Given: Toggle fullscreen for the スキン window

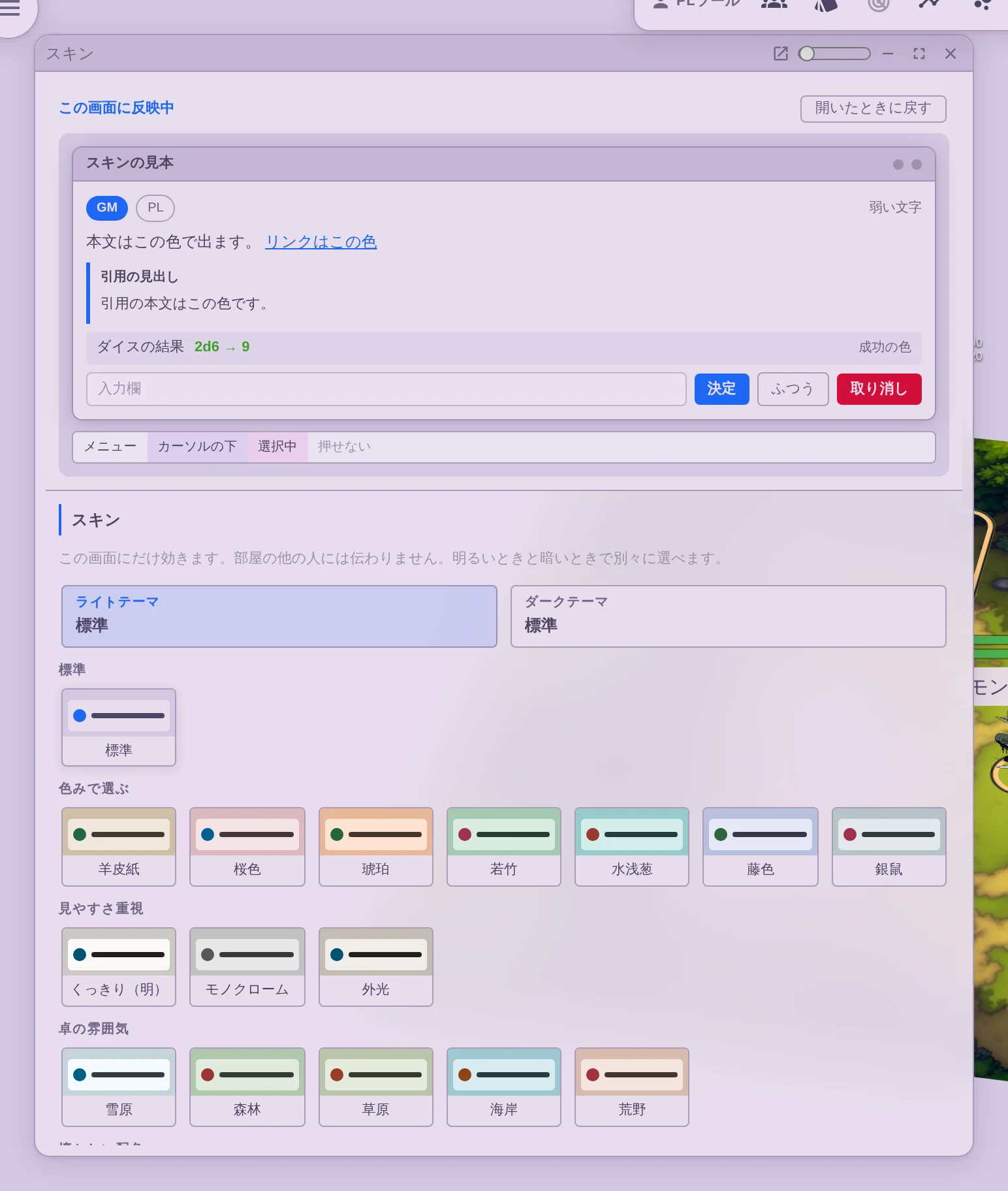Looking at the screenshot, I should [x=919, y=54].
